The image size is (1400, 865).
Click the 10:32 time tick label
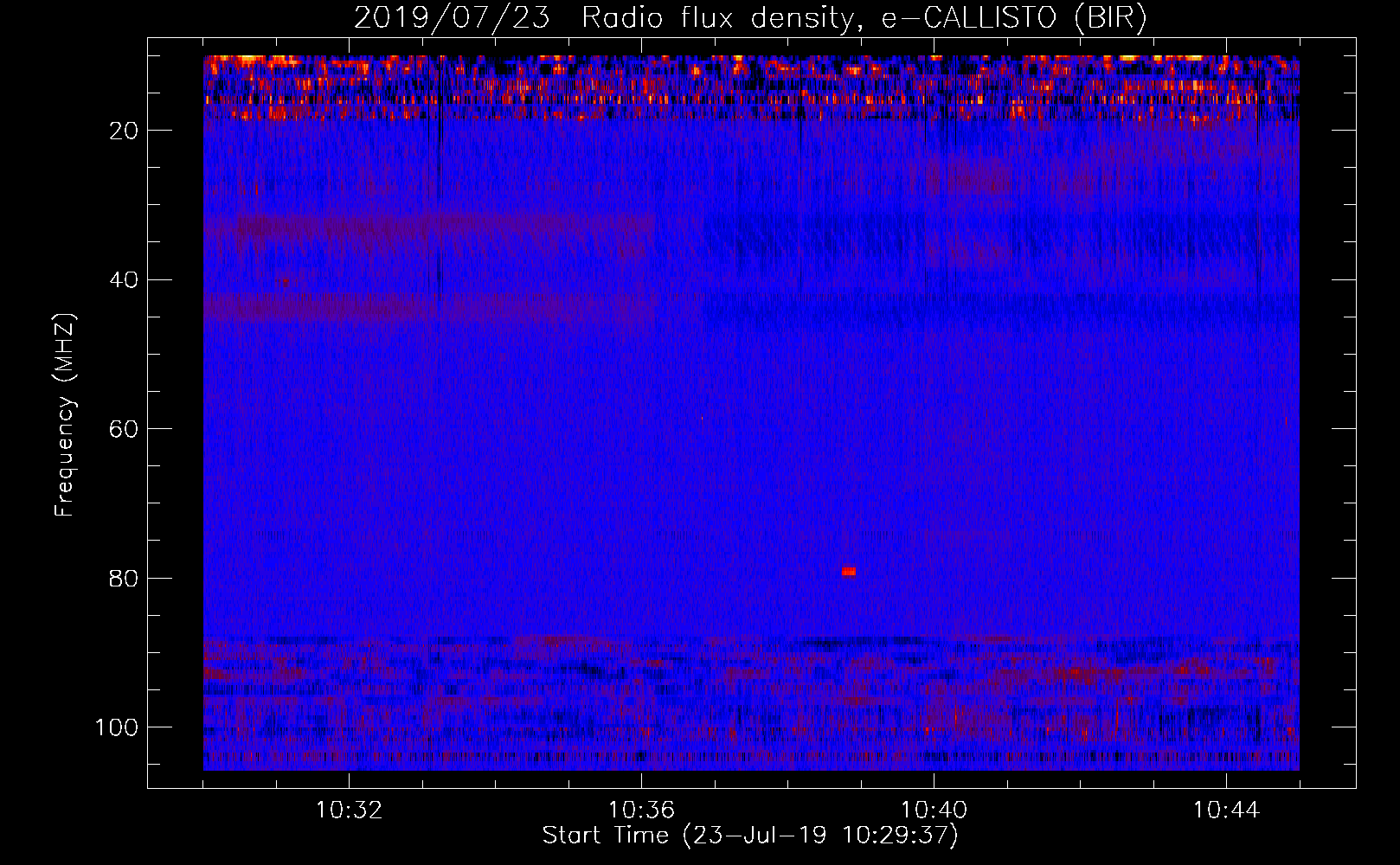[349, 811]
